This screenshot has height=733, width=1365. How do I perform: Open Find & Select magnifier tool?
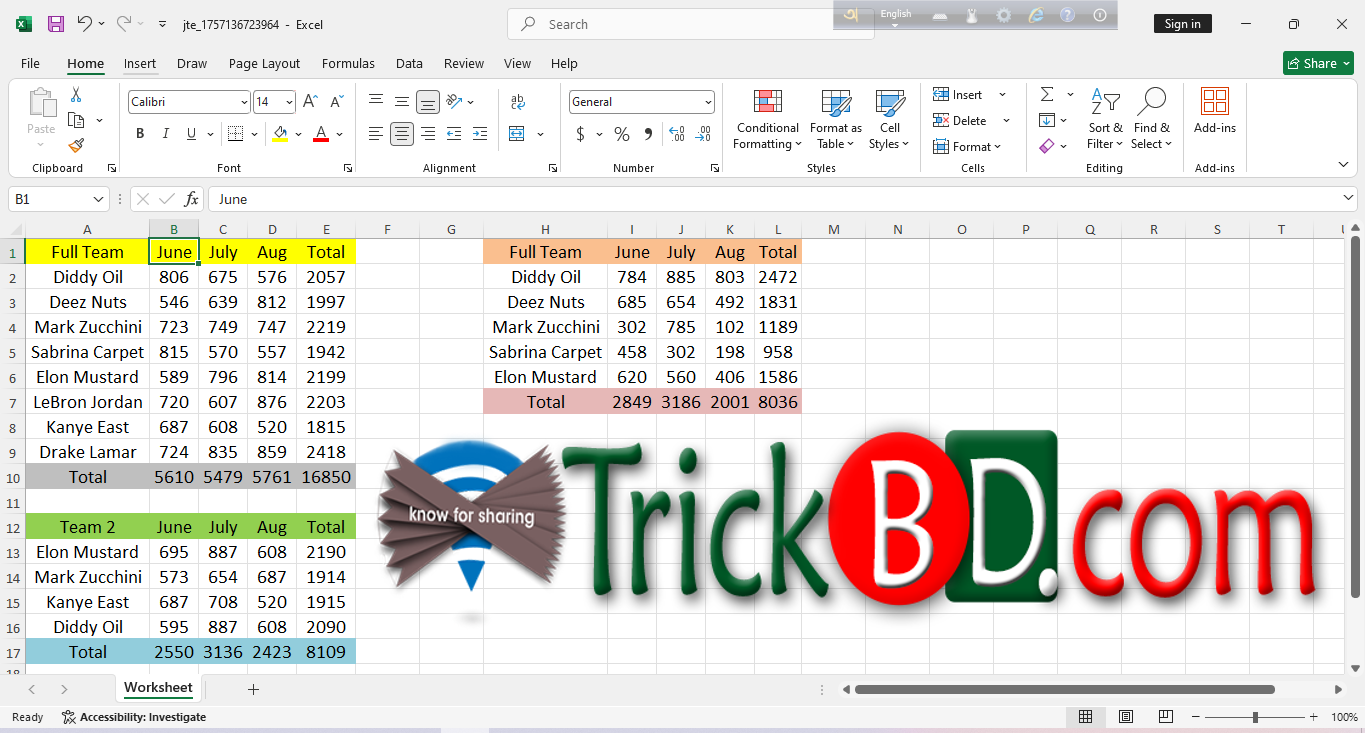[1152, 103]
